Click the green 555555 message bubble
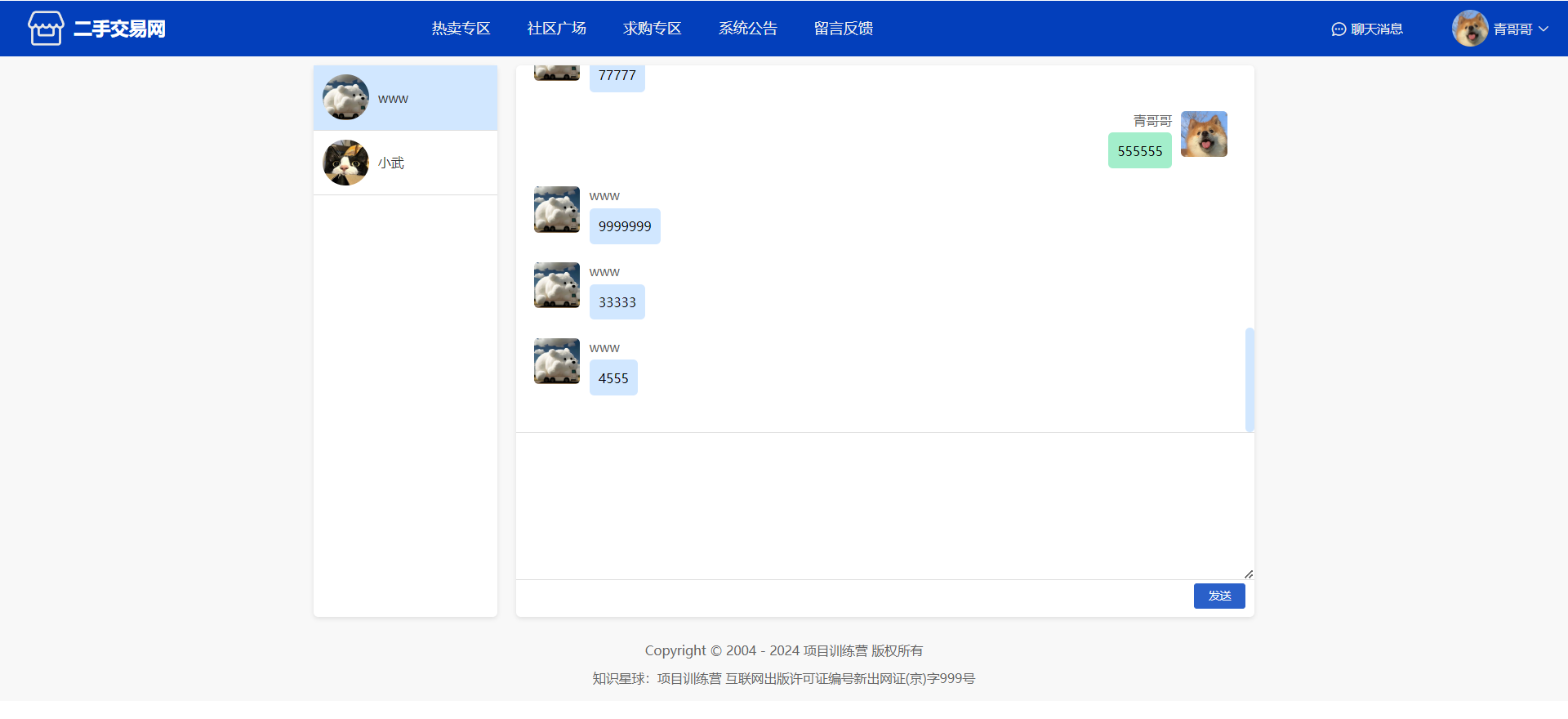 (1139, 151)
